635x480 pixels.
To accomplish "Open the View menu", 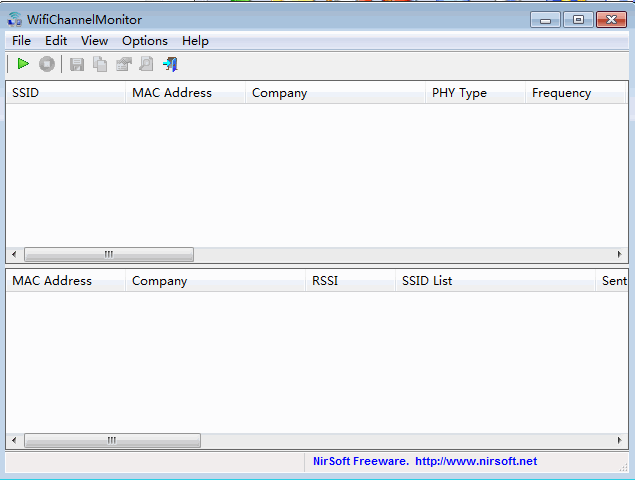I will pos(94,41).
